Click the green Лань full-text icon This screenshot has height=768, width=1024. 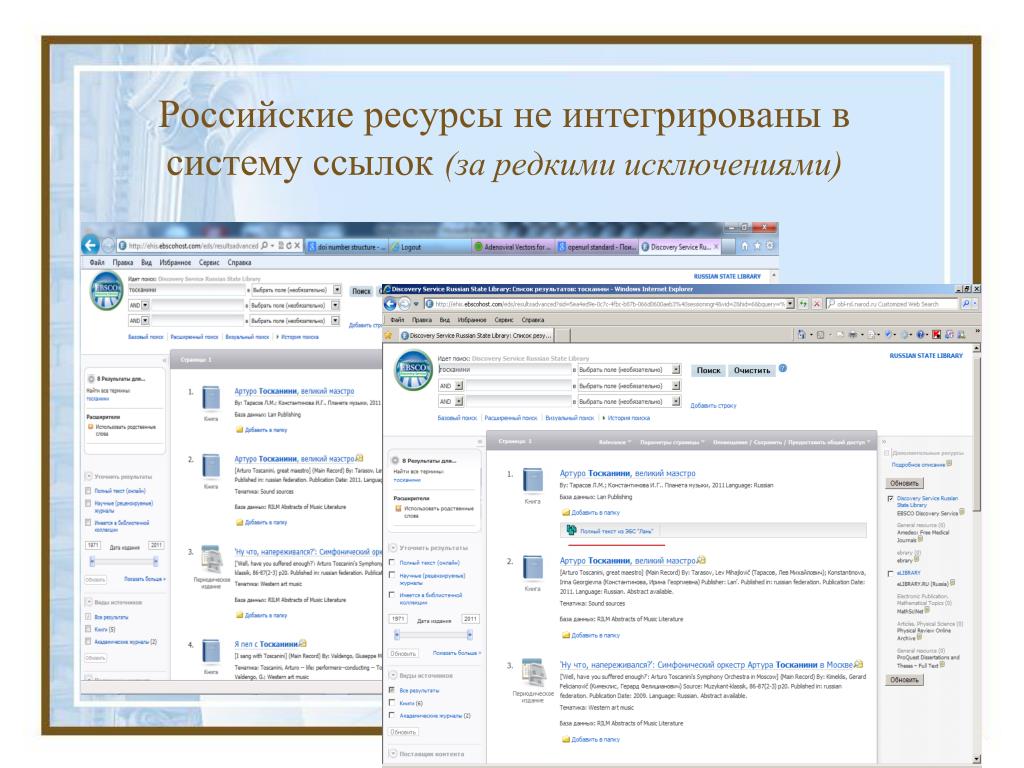[571, 530]
